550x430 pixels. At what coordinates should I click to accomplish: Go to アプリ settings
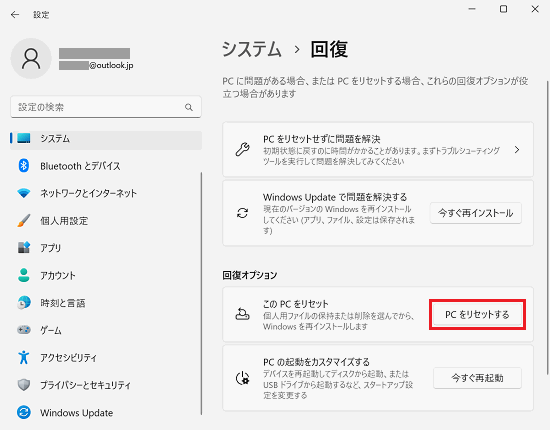point(106,248)
